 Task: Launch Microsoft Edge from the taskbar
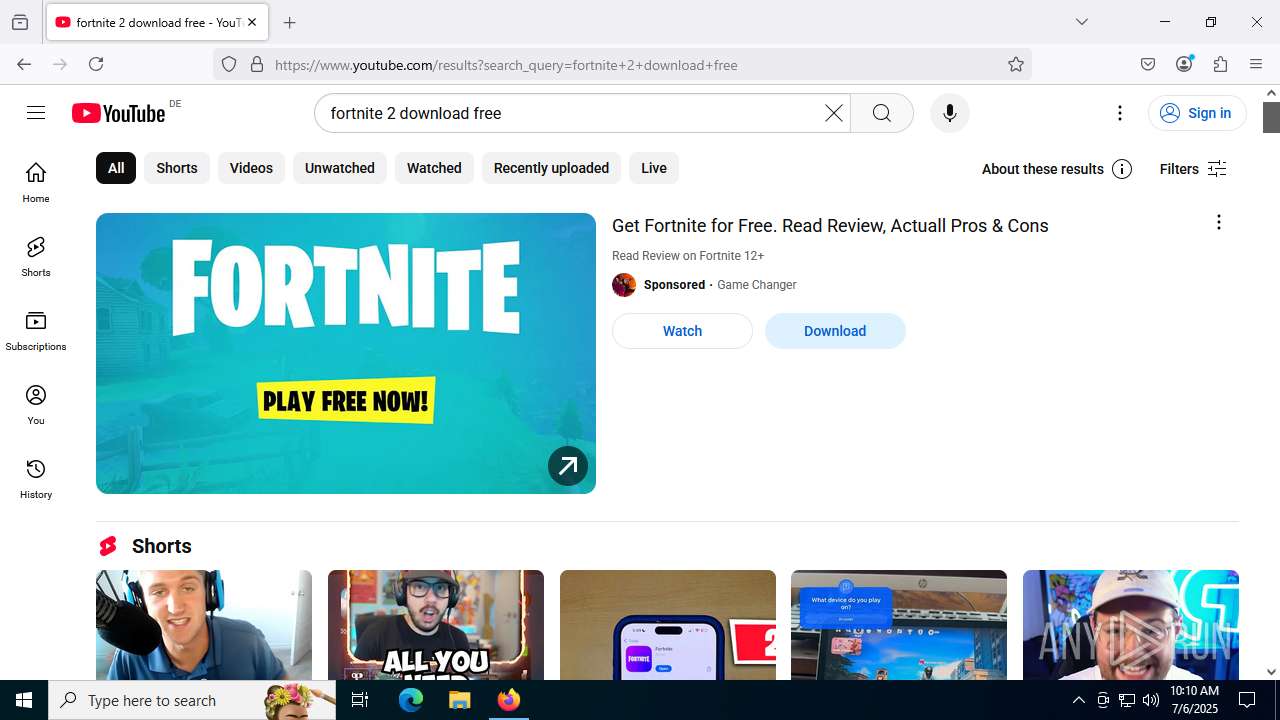point(411,700)
